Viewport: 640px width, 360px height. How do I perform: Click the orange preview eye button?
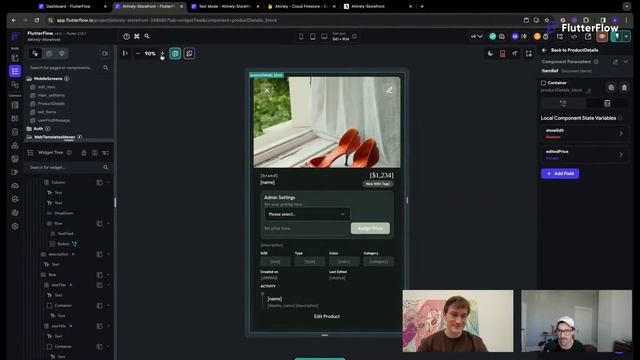click(602, 36)
